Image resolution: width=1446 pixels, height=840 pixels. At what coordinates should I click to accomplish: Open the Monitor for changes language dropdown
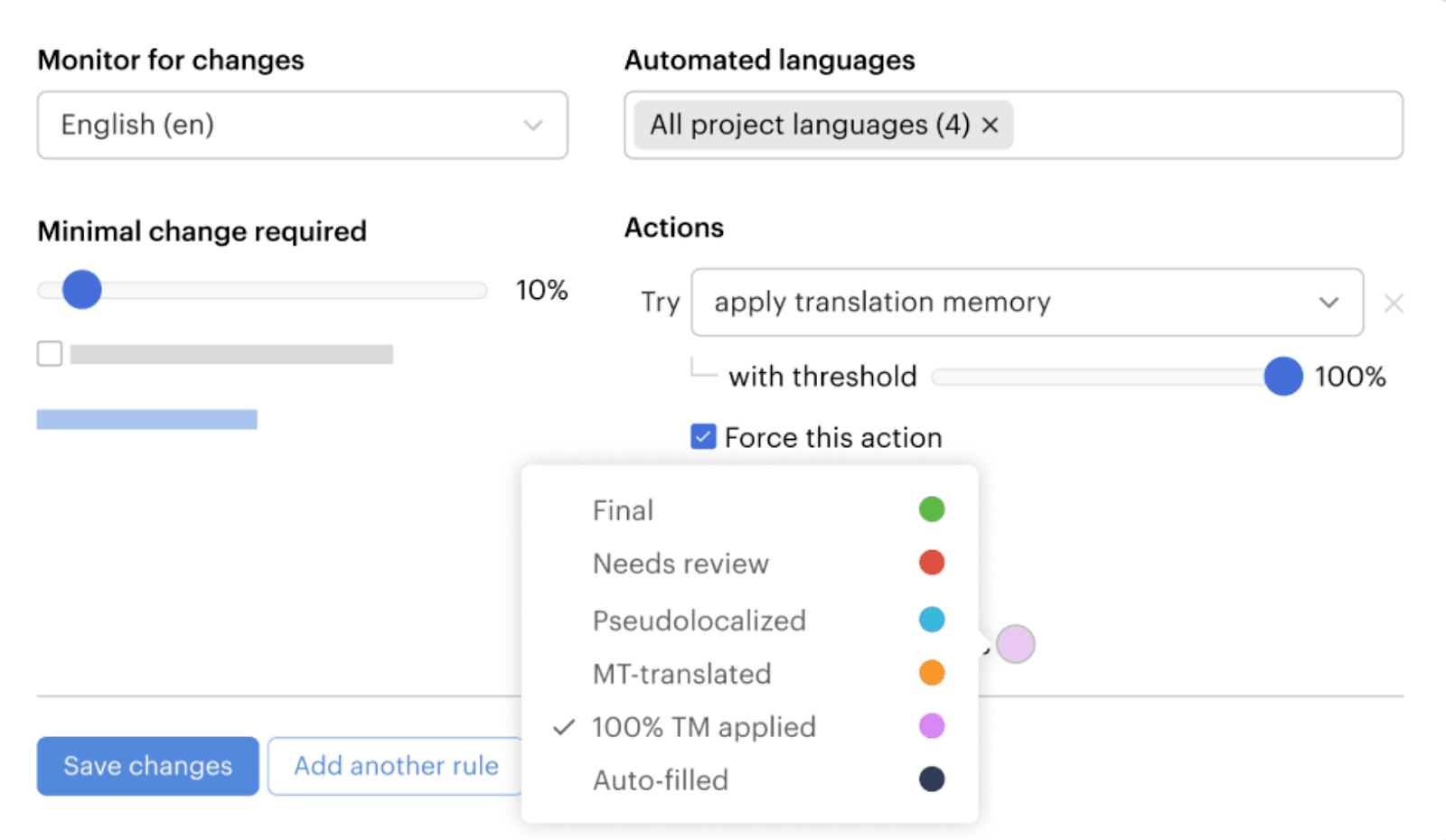coord(302,125)
